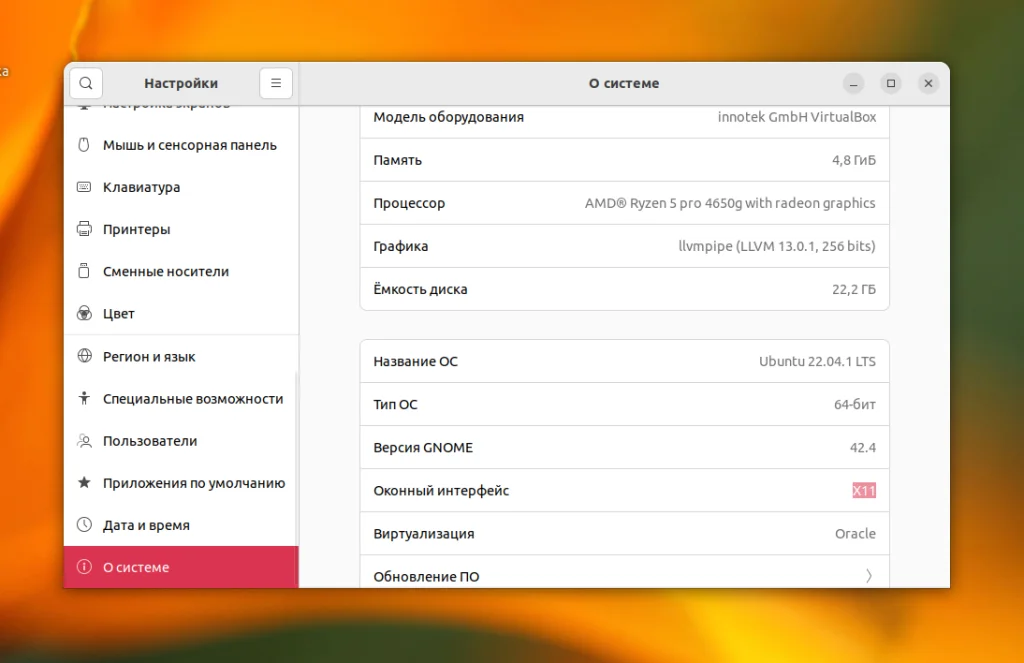The image size is (1024, 663).
Task: Open the search with the magnifier icon
Action: pos(85,83)
